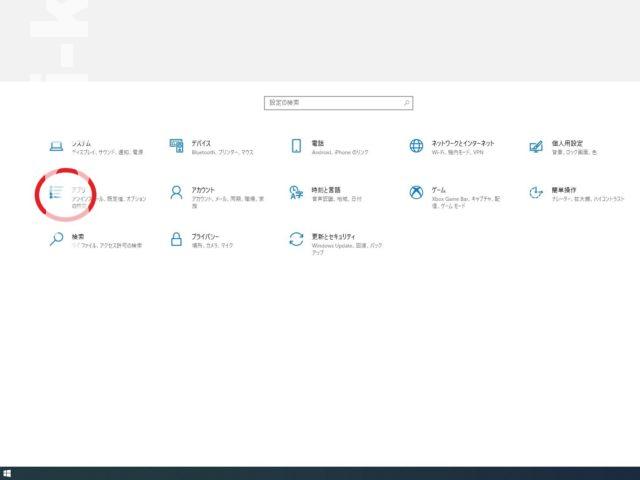
Task: Open the プライバシー padlock icon
Action: 176,239
